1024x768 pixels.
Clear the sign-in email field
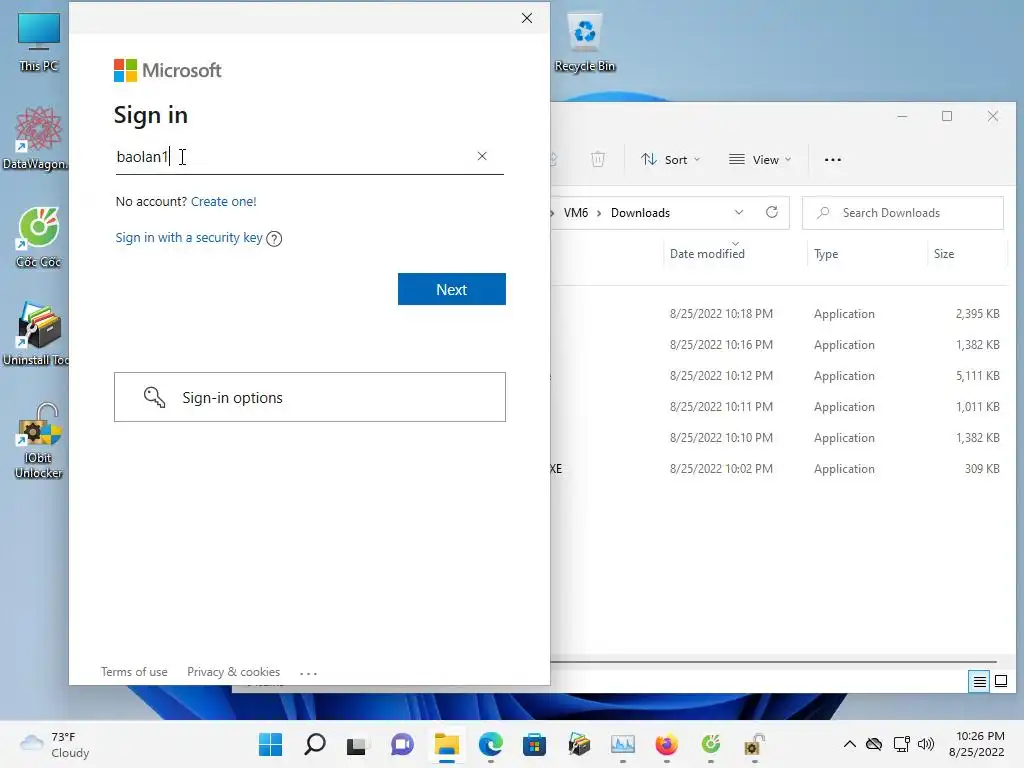tap(482, 156)
